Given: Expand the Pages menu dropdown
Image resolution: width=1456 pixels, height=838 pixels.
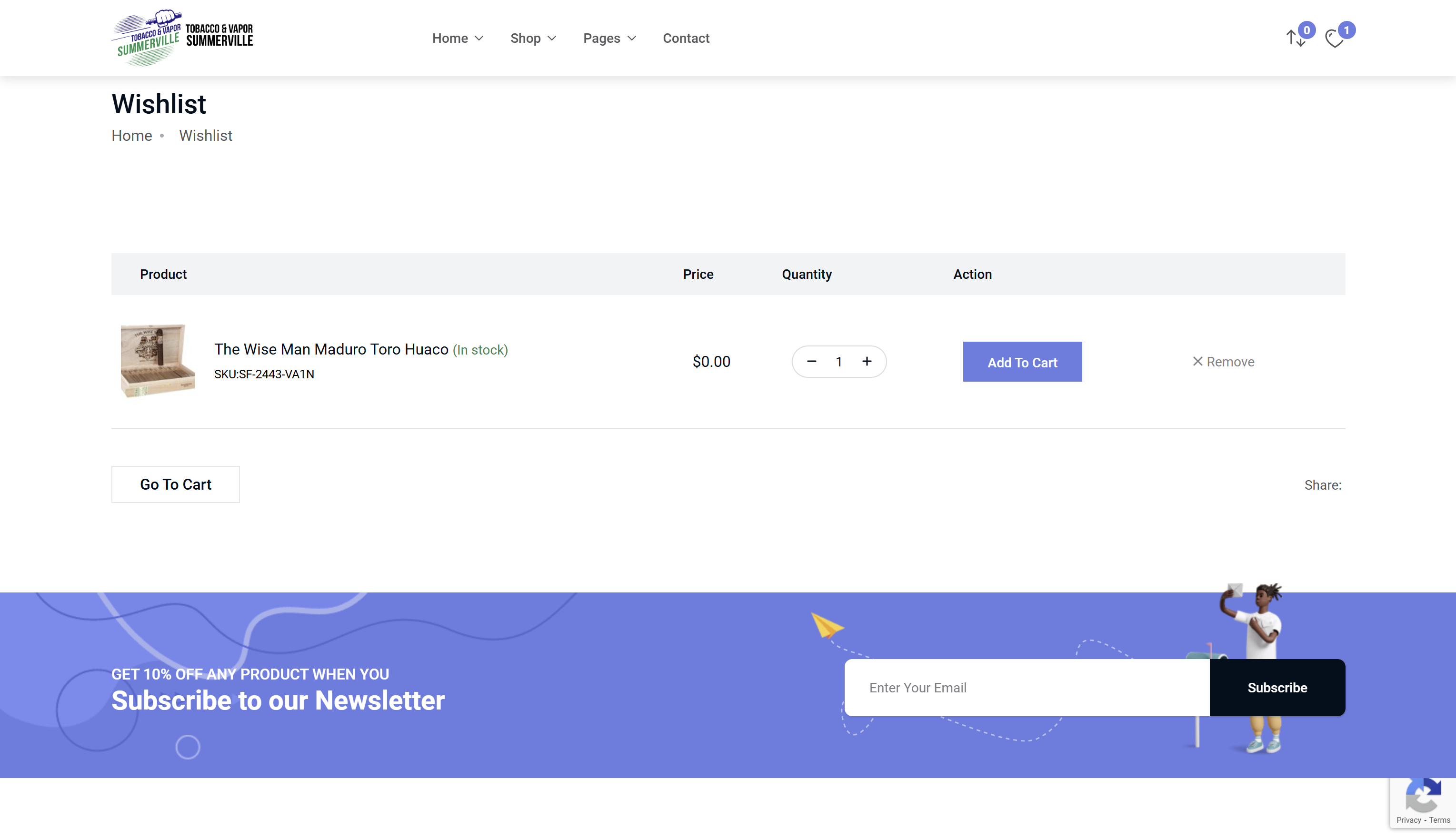Looking at the screenshot, I should [609, 38].
